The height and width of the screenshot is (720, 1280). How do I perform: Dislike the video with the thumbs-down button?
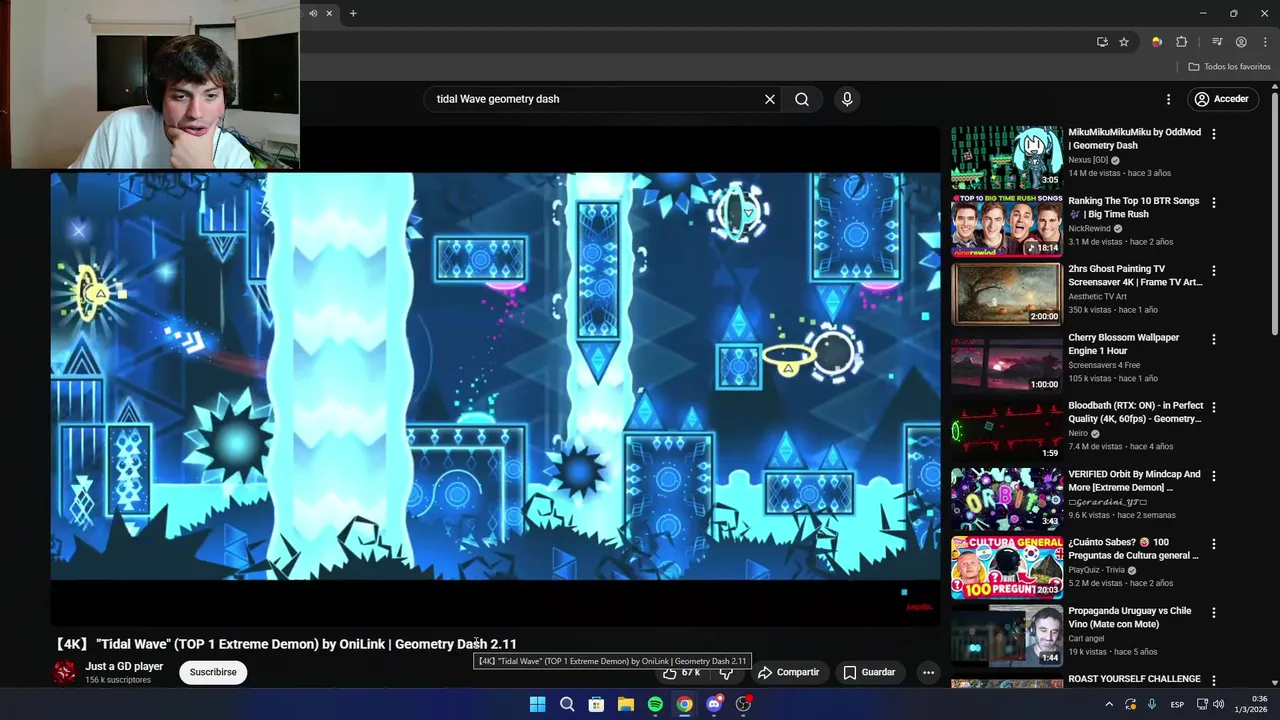(x=727, y=672)
